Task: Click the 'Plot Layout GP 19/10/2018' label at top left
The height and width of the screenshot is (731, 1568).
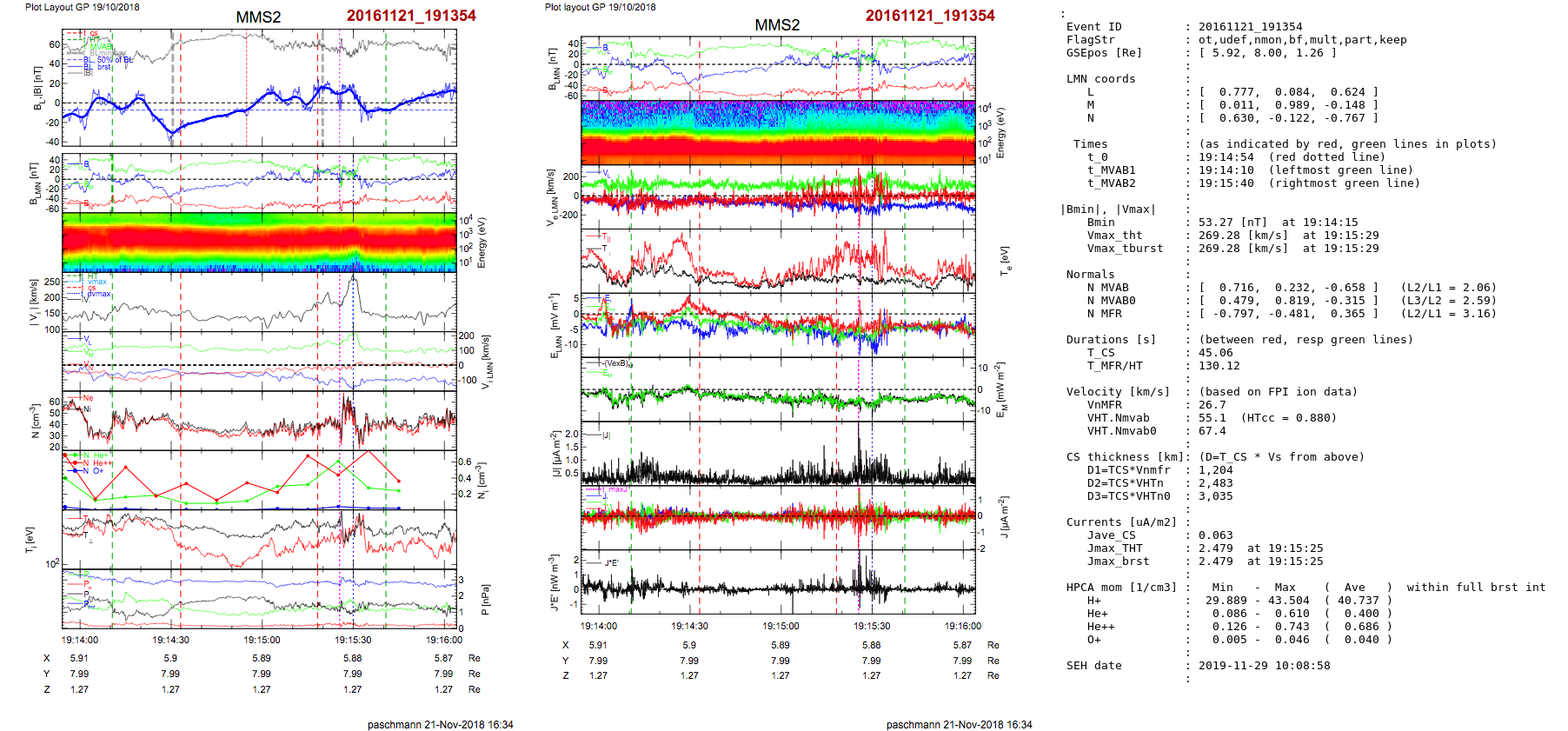Action: tap(82, 7)
